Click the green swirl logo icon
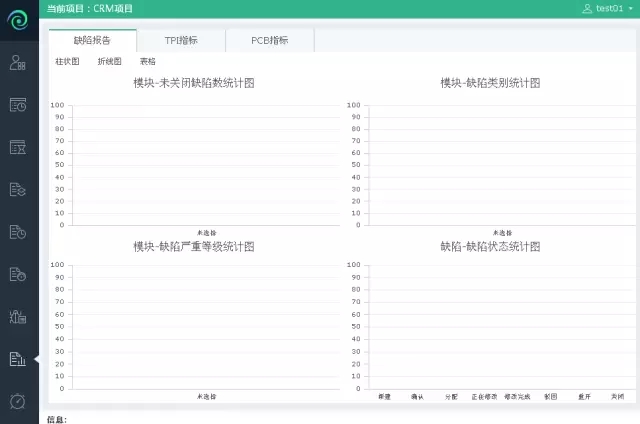This screenshot has width=640, height=424. [x=18, y=19]
